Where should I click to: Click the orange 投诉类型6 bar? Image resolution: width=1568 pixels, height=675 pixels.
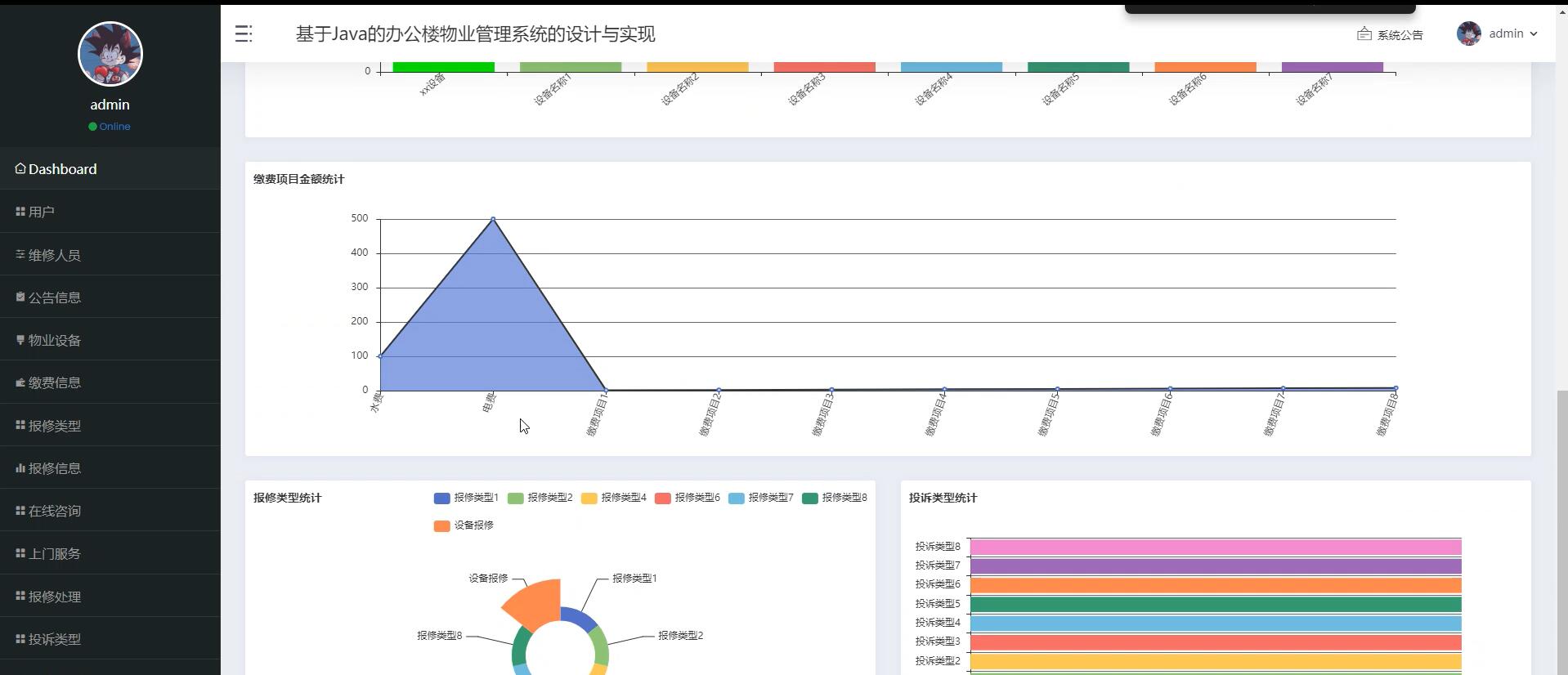pos(1216,585)
